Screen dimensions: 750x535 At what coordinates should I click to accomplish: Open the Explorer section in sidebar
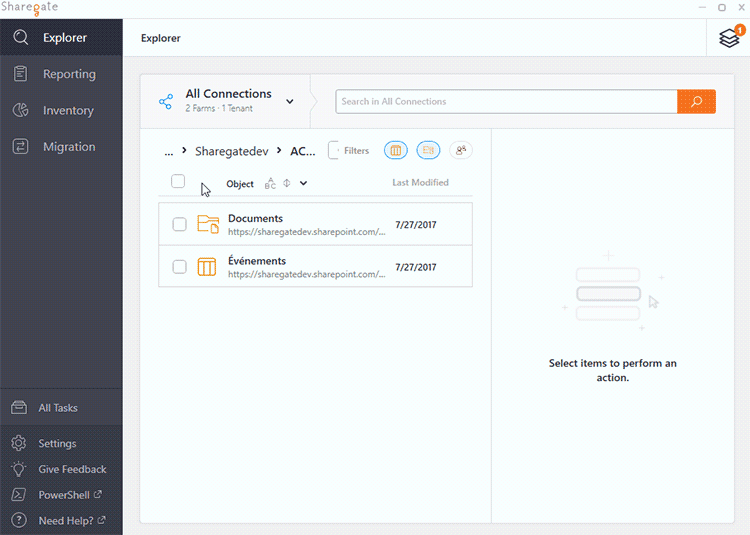pyautogui.click(x=61, y=37)
